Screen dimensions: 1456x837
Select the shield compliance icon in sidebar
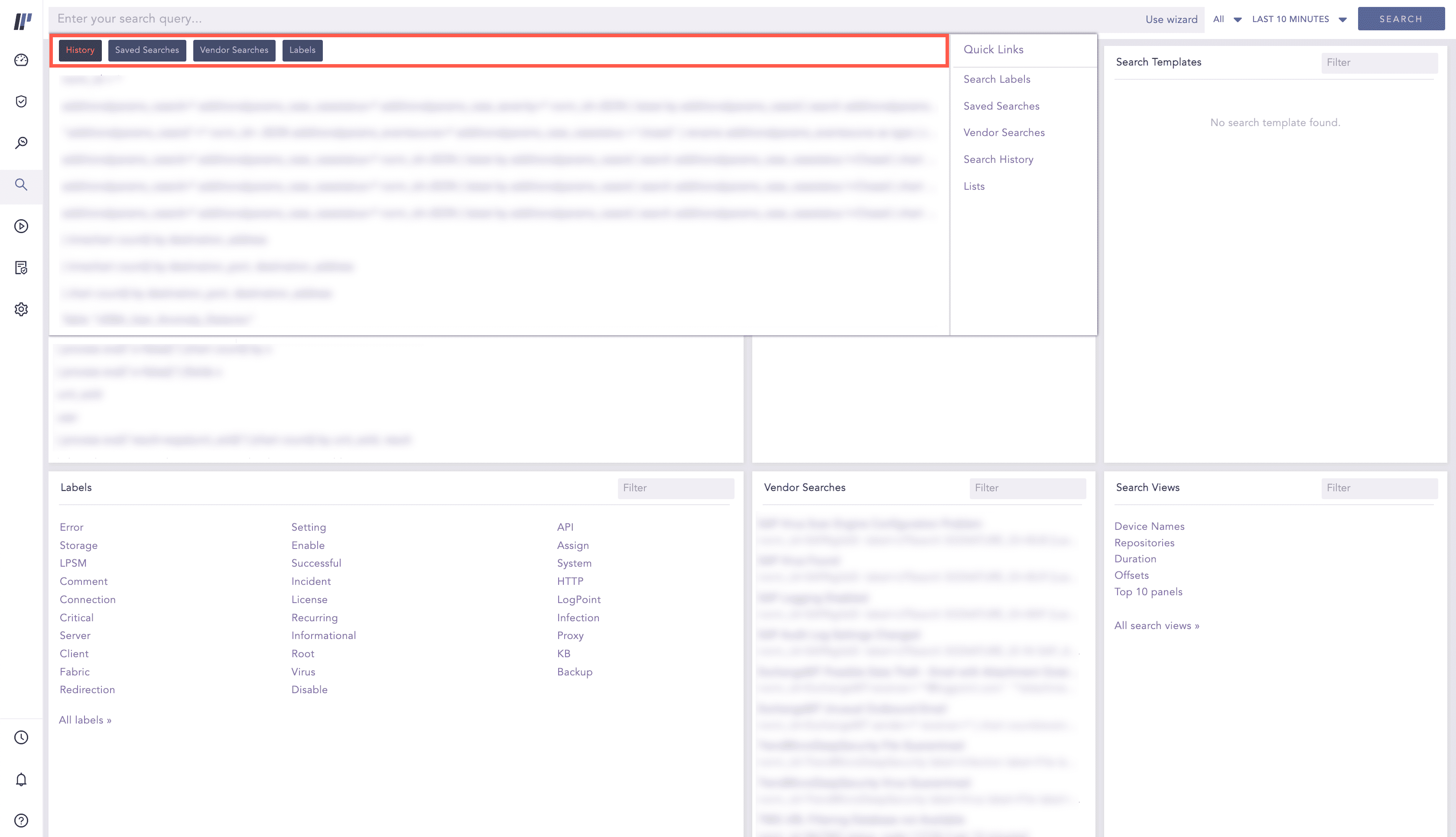pyautogui.click(x=21, y=101)
